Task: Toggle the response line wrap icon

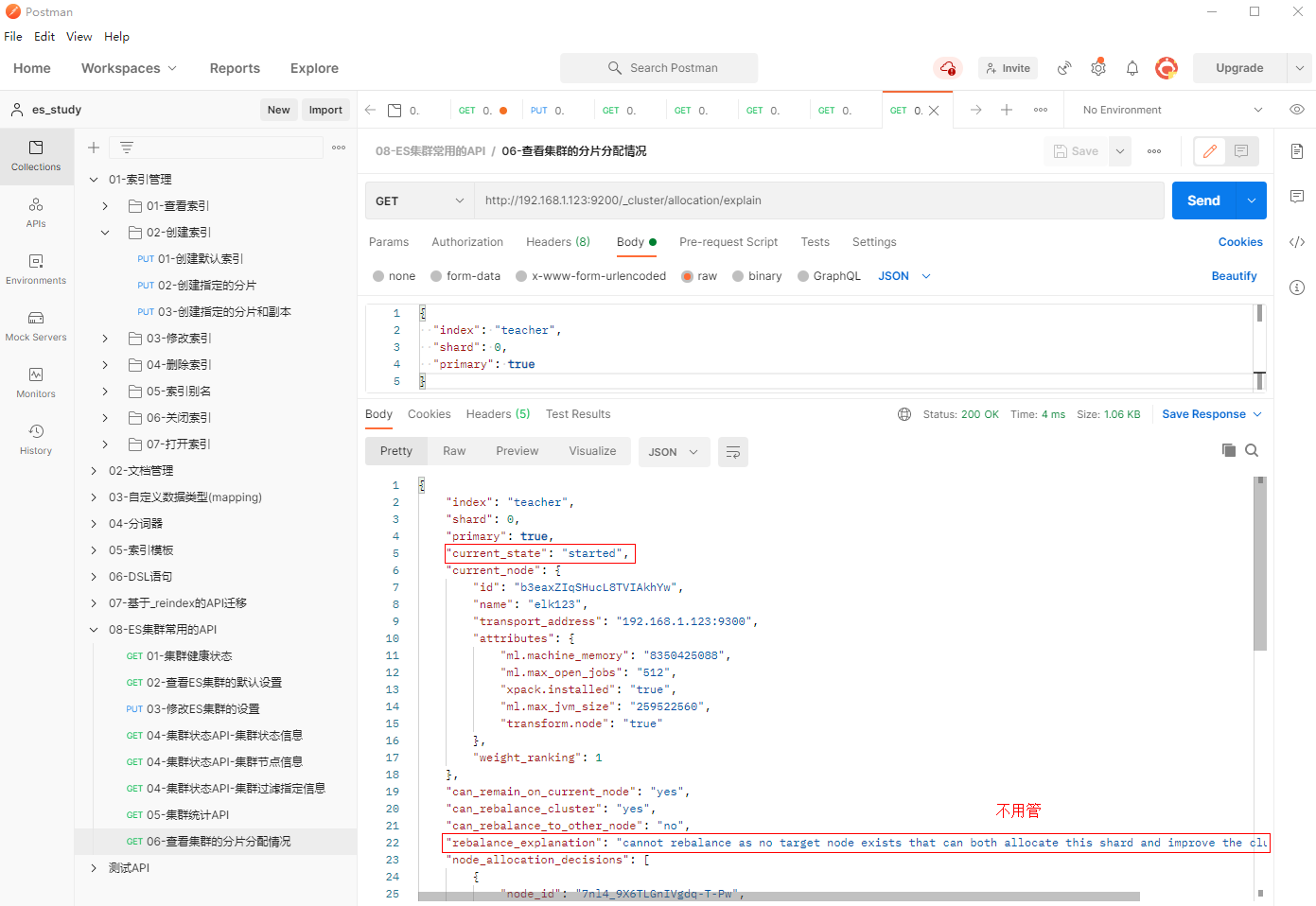Action: tap(732, 452)
